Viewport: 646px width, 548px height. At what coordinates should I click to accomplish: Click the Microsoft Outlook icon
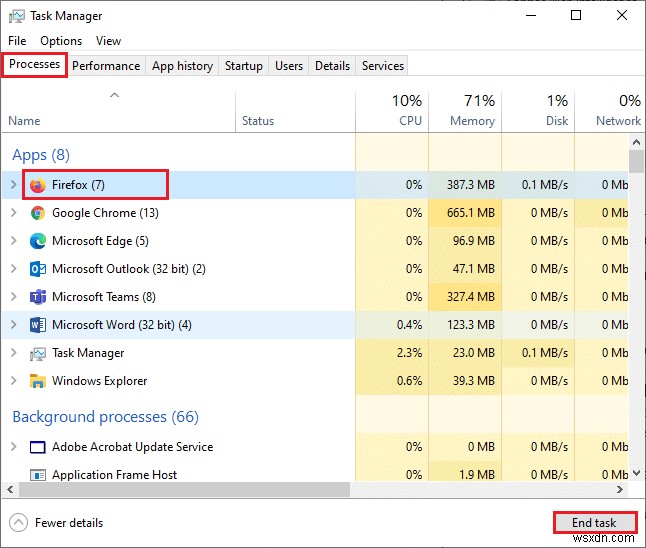38,269
